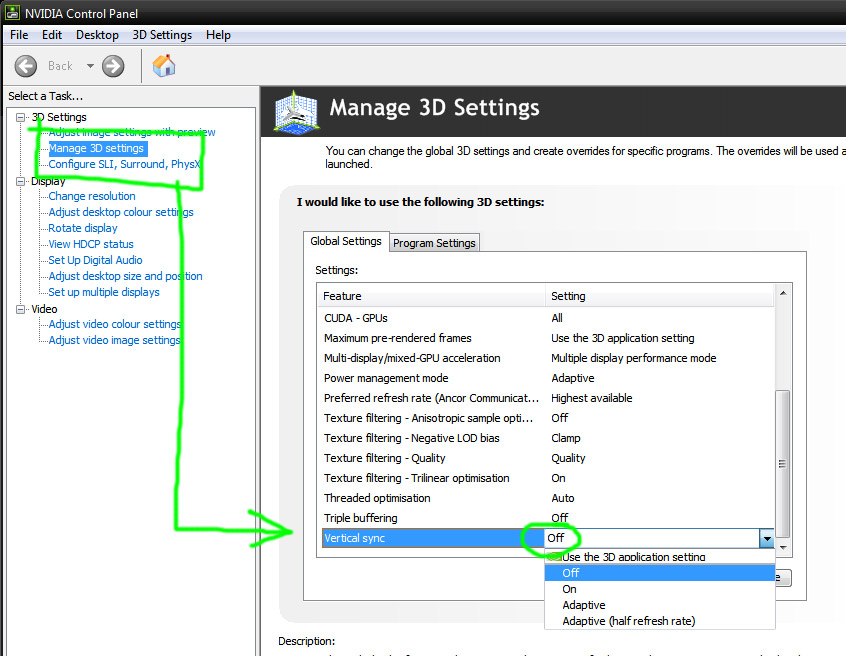The image size is (846, 656).
Task: Select Threaded optimisation row
Action: coord(546,498)
